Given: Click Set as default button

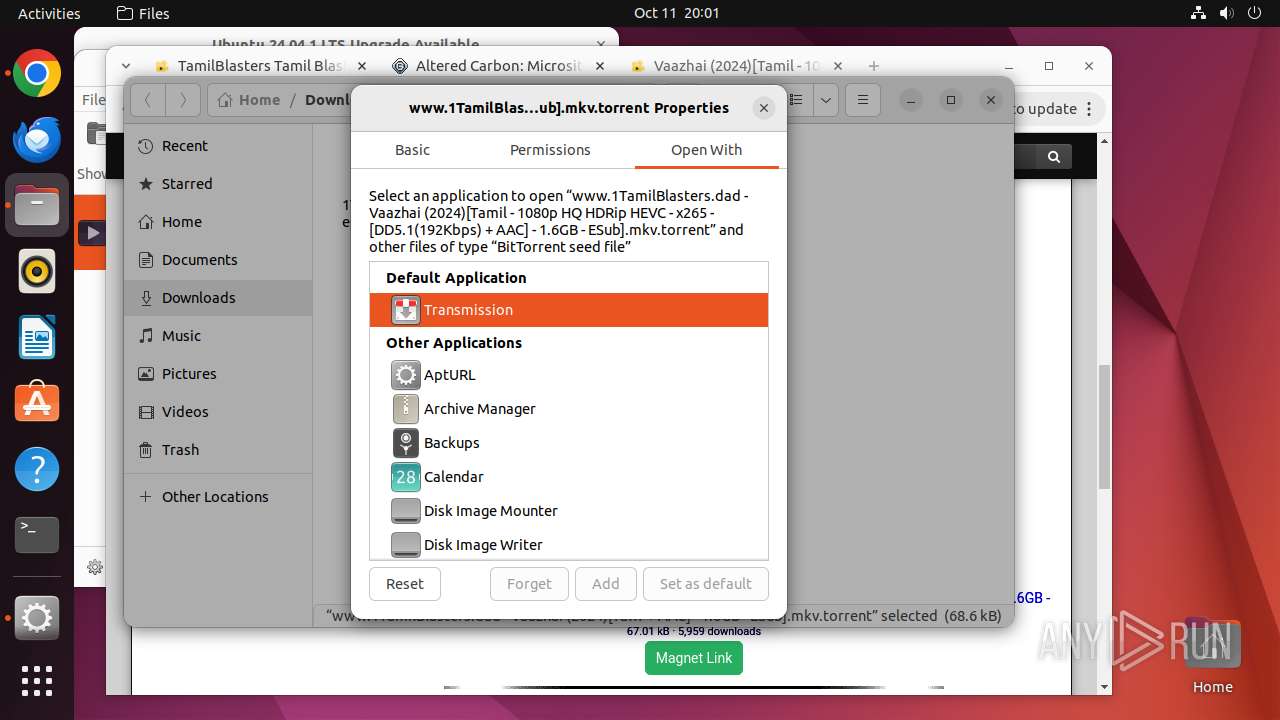Looking at the screenshot, I should click(706, 584).
